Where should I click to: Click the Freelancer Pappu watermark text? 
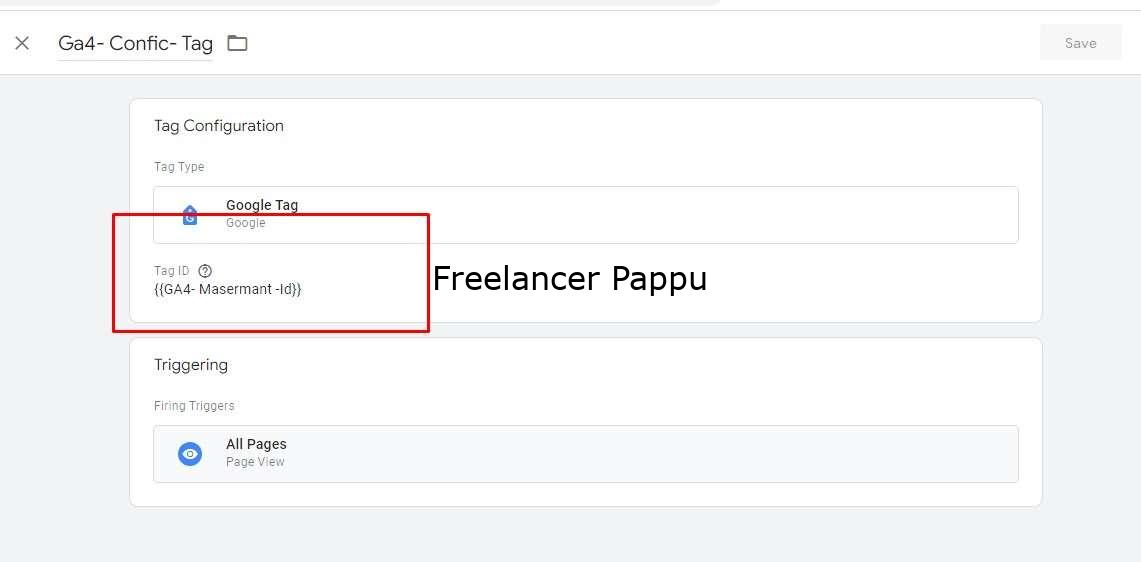570,279
